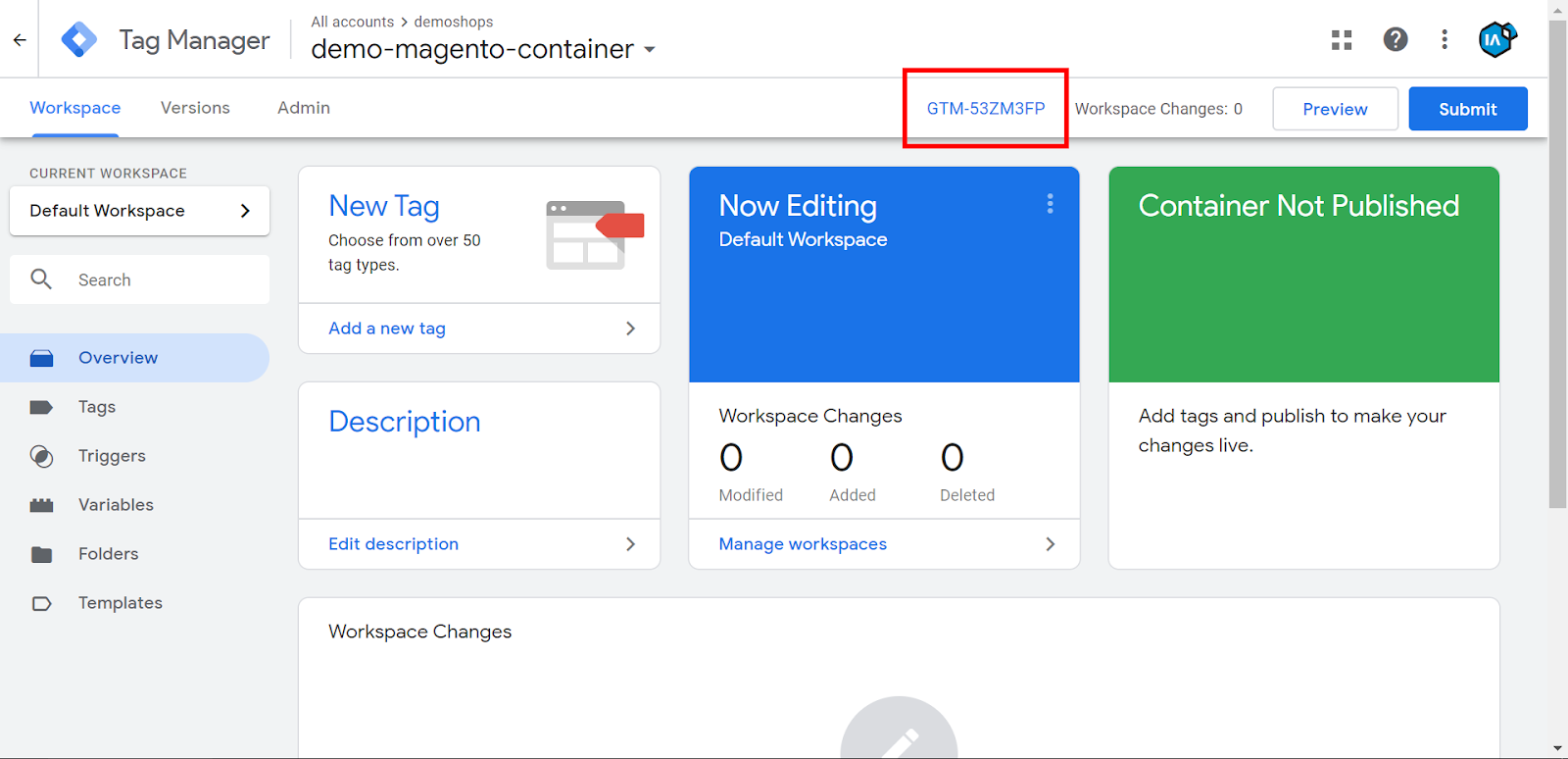Viewport: 1568px width, 759px height.
Task: Click the back arrow icon
Action: pyautogui.click(x=20, y=40)
